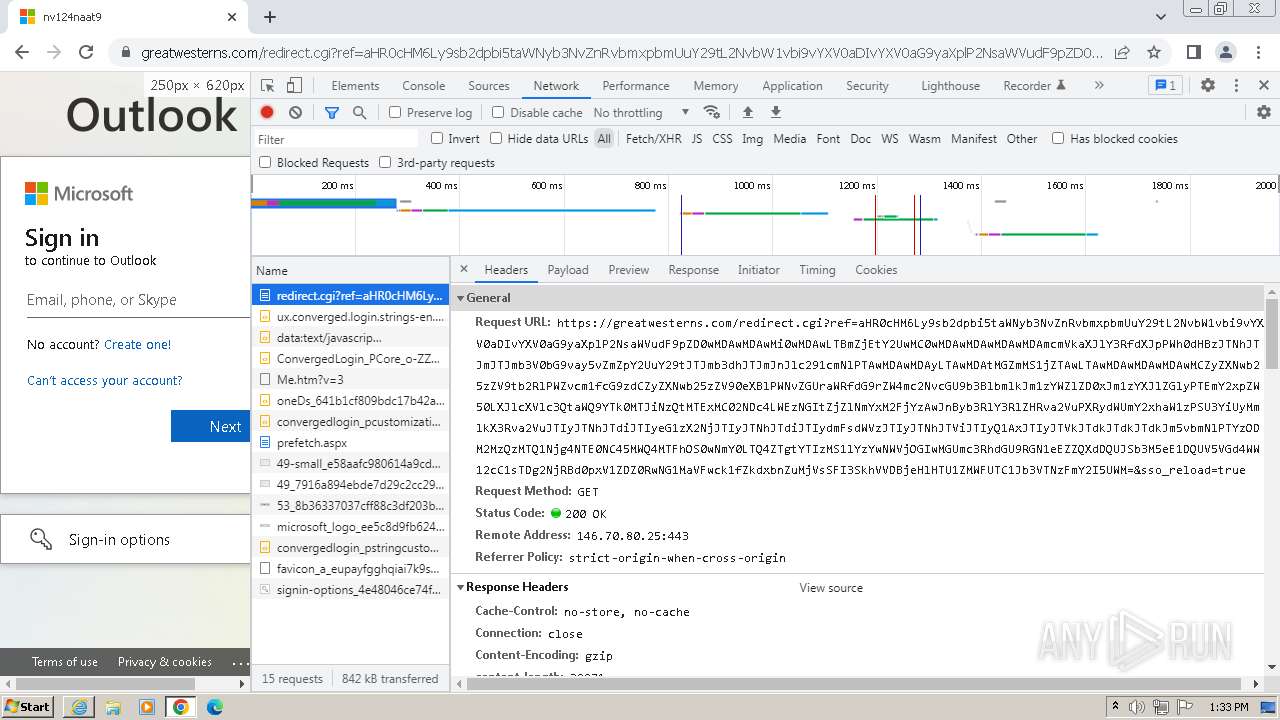1280x720 pixels.
Task: Click the Windows Start button
Action: tap(27, 707)
